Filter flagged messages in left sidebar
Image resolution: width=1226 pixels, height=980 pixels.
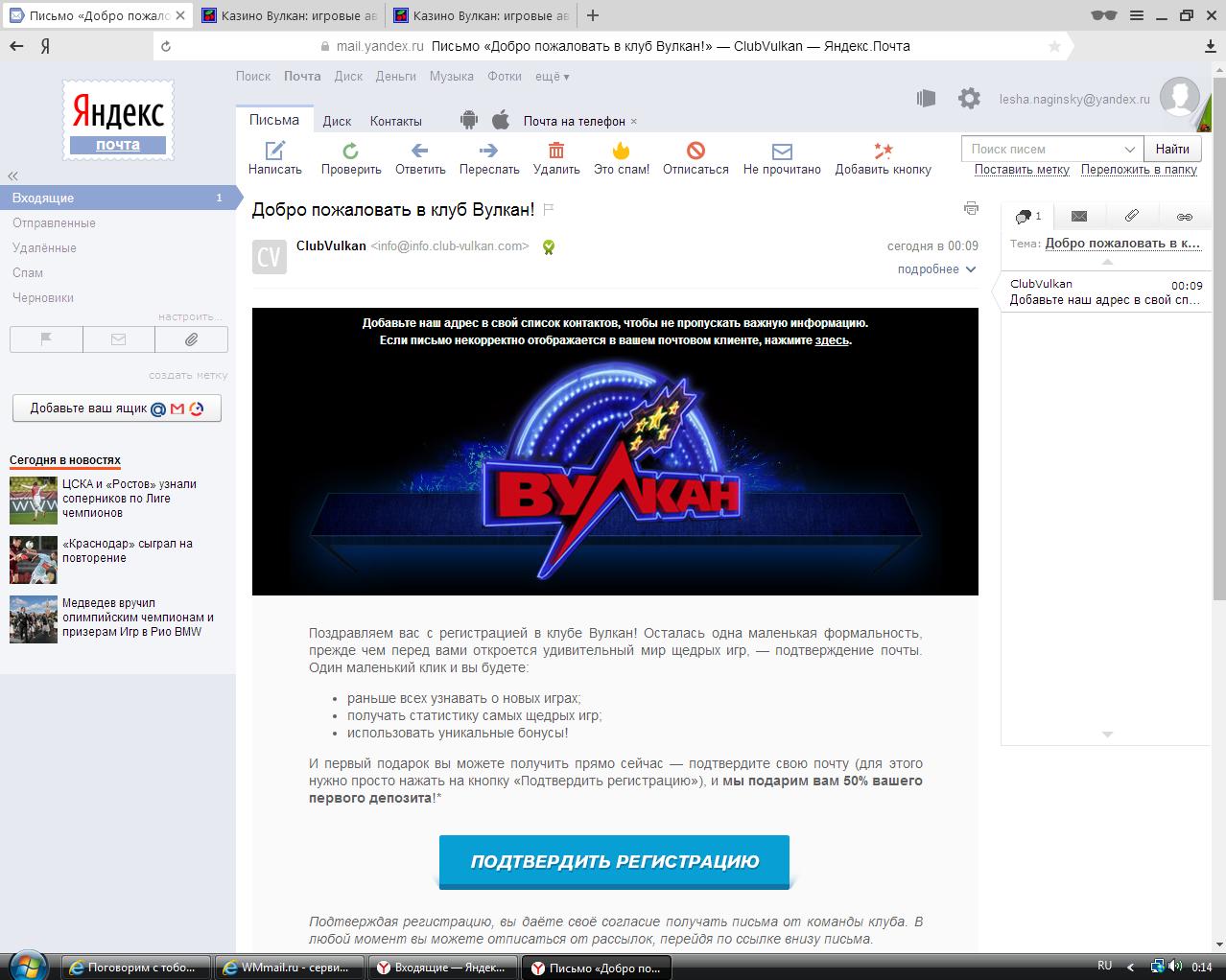tap(46, 339)
